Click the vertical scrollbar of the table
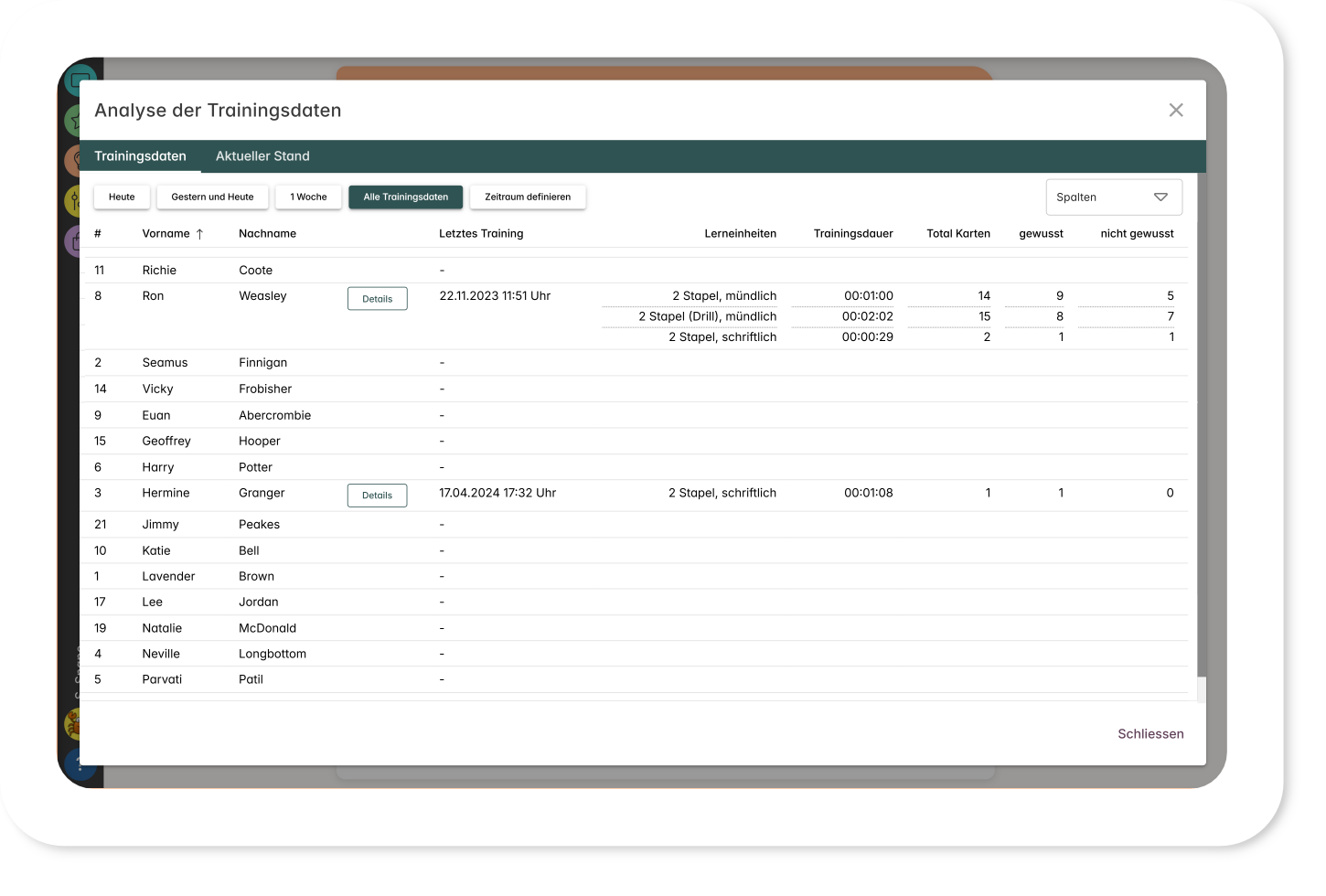Image resolution: width=1326 pixels, height=896 pixels. point(1202,421)
